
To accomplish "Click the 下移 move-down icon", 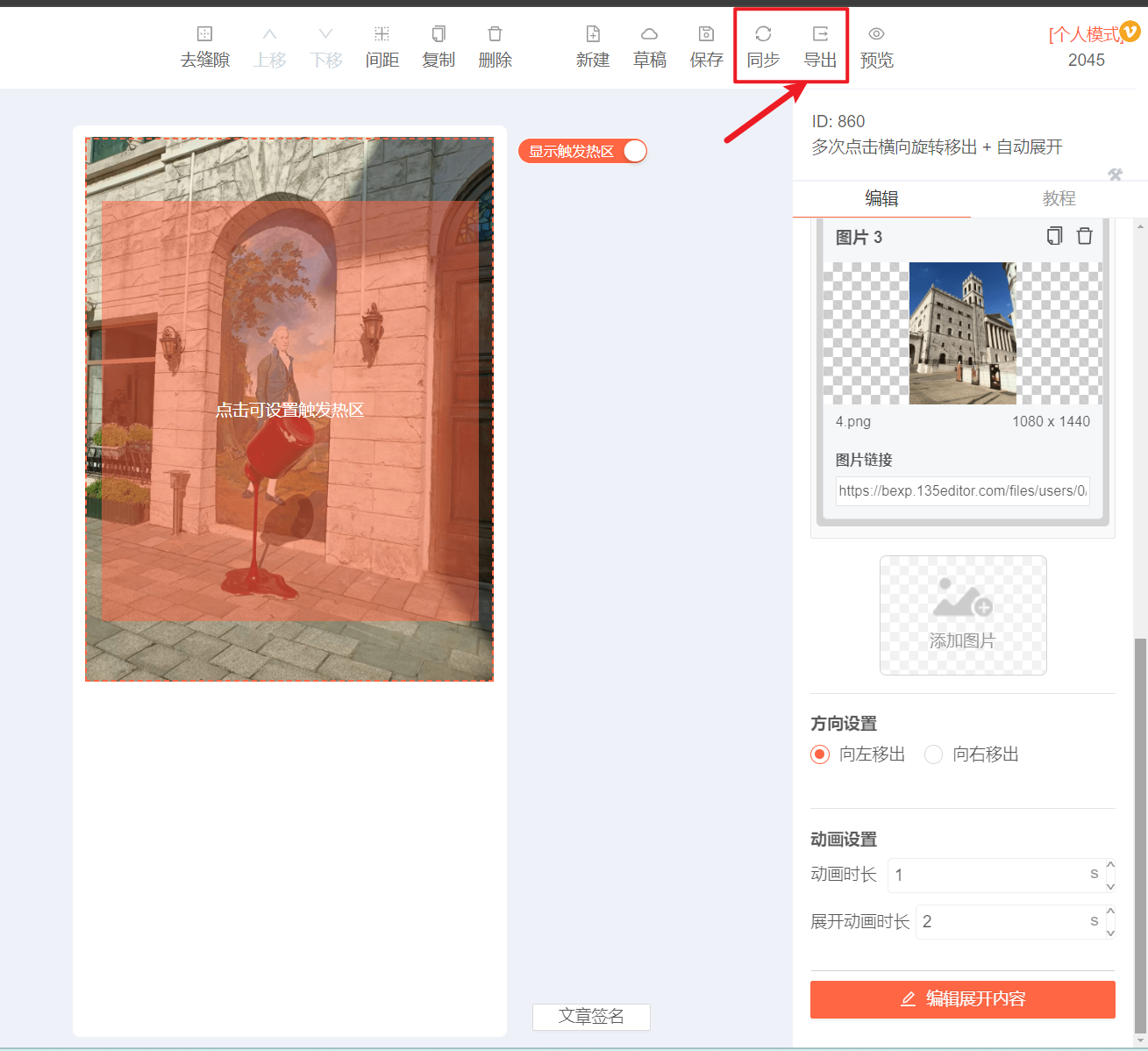I will point(325,34).
